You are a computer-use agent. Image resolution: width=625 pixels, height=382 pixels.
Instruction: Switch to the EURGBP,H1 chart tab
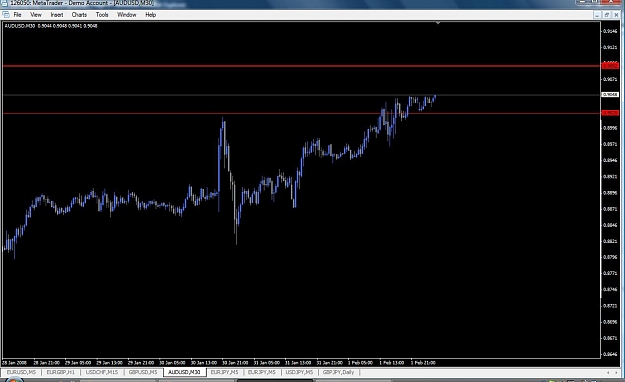click(61, 372)
